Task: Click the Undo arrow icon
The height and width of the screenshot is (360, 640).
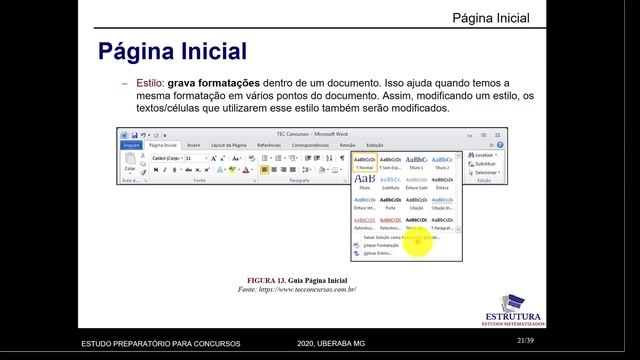Action: pyautogui.click(x=143, y=135)
